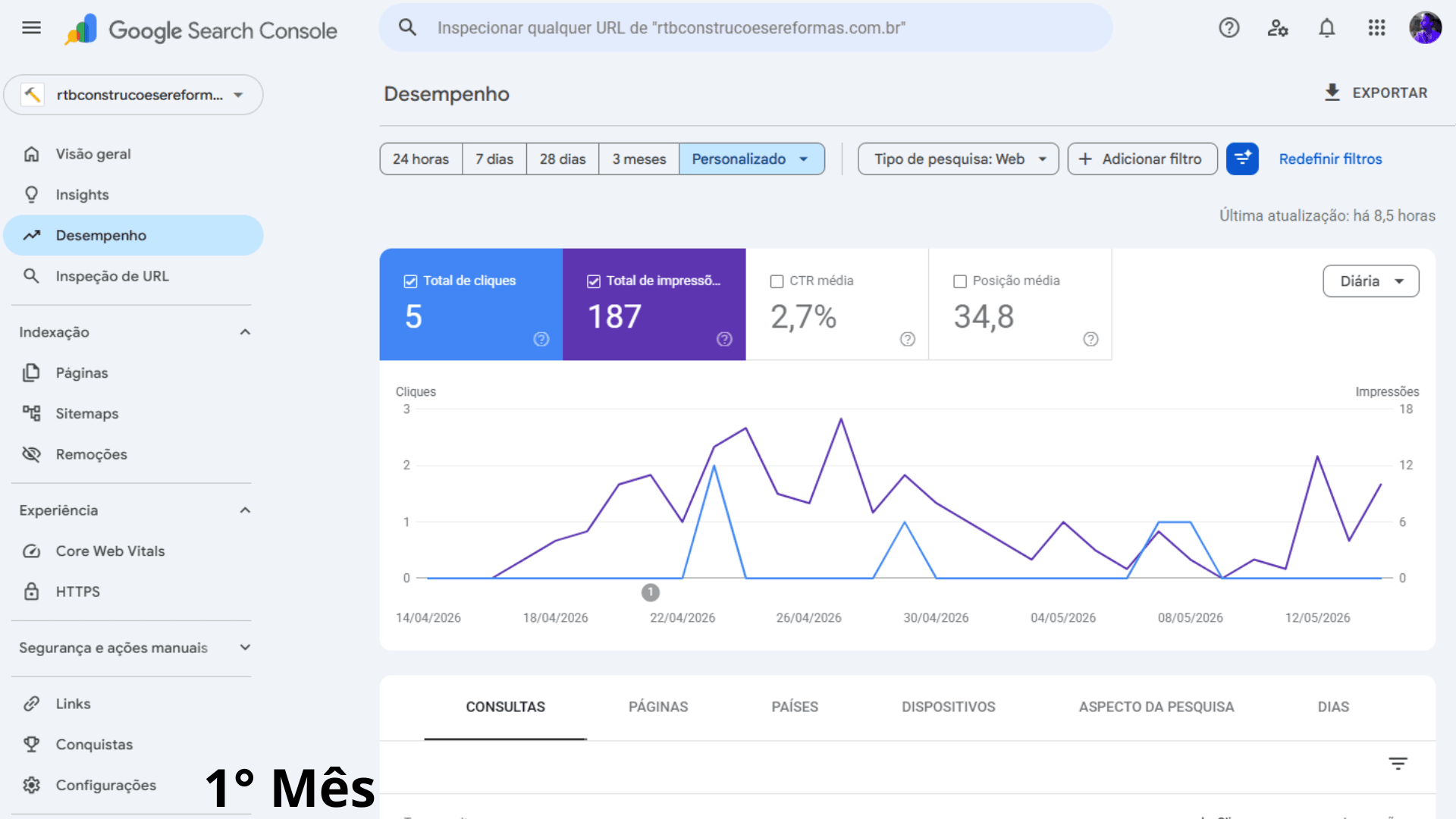The height and width of the screenshot is (819, 1456).
Task: Collapse the Indexação section
Action: [245, 332]
